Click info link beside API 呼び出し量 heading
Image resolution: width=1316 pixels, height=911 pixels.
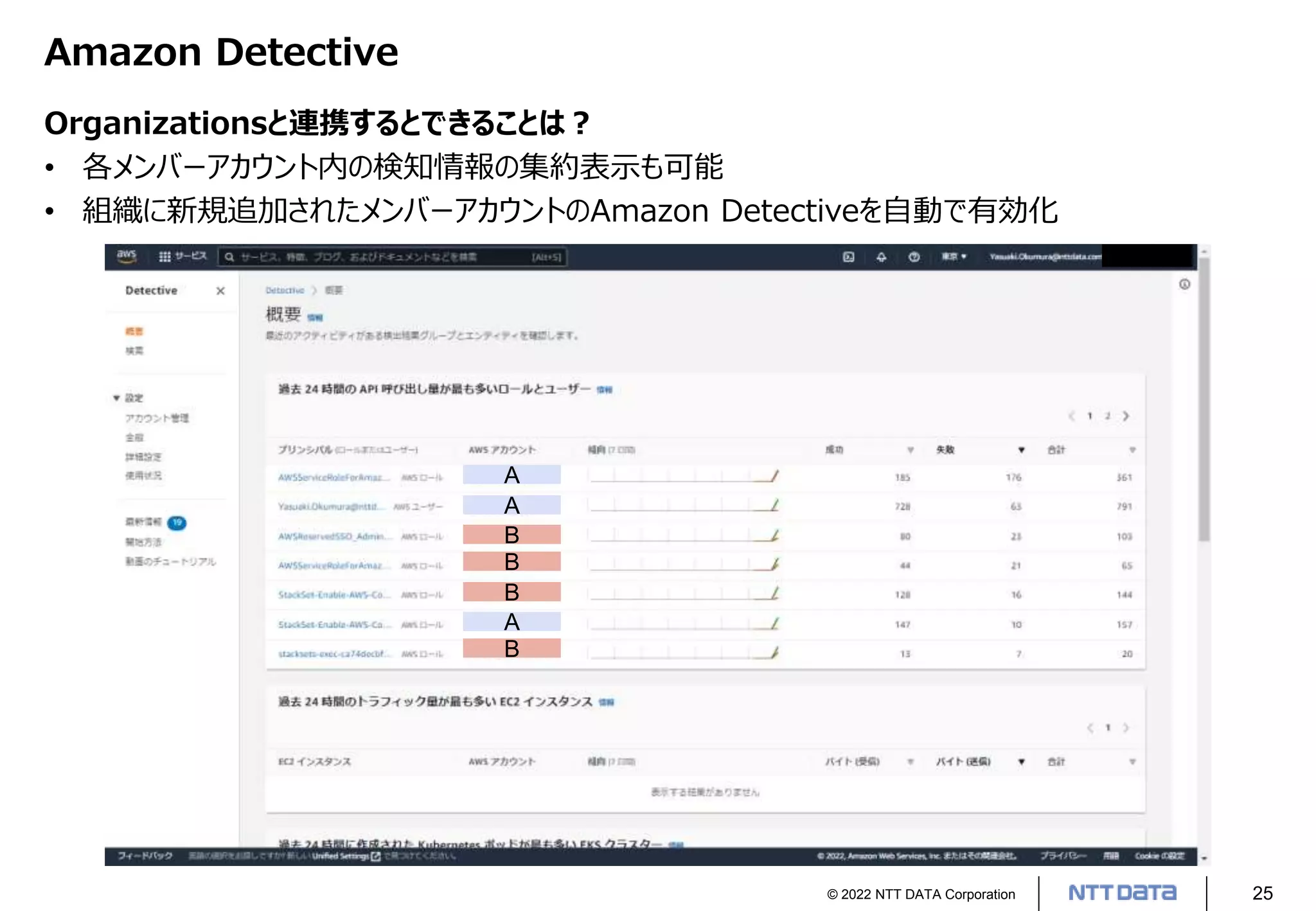[605, 389]
